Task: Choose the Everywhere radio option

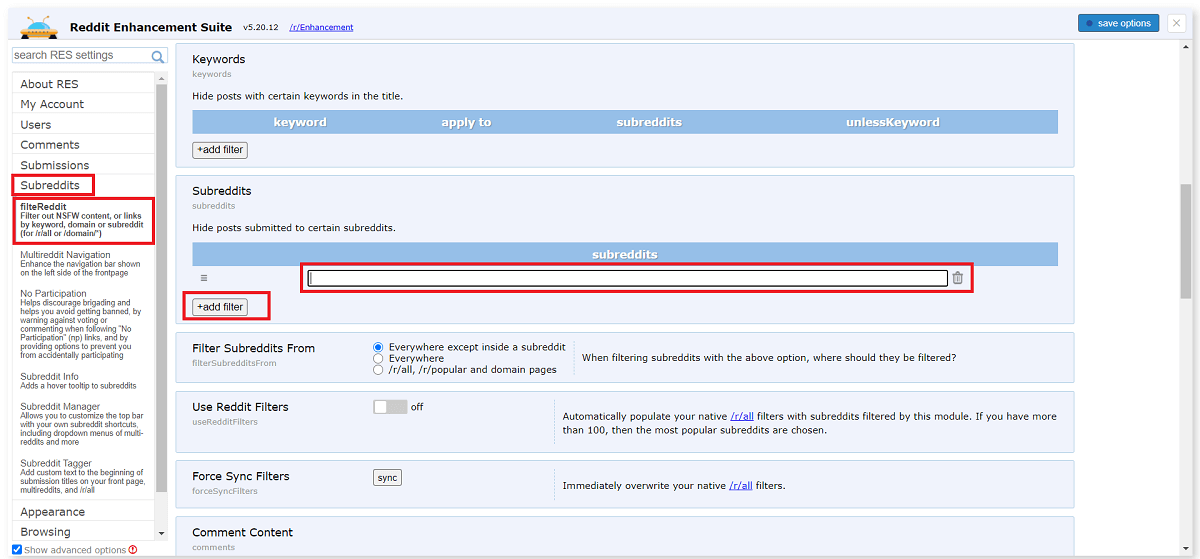Action: [378, 358]
